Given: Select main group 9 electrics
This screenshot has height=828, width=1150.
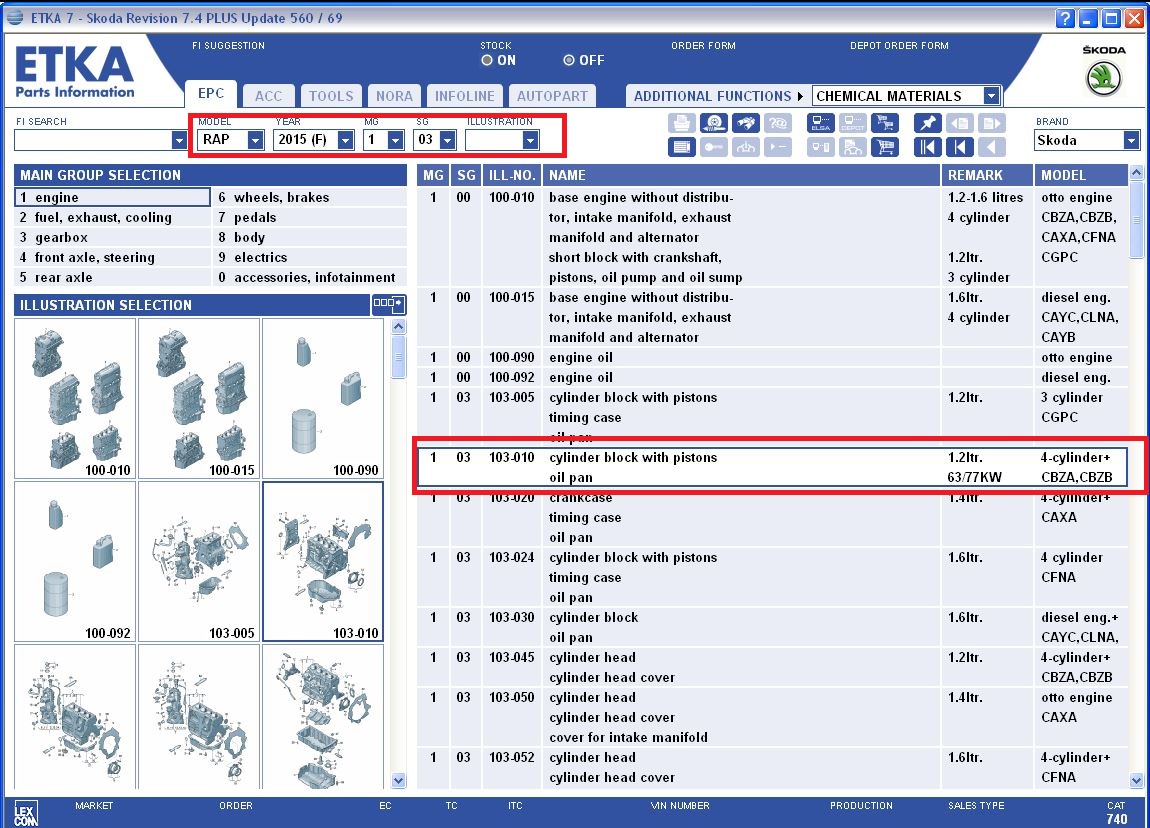Looking at the screenshot, I should click(310, 257).
